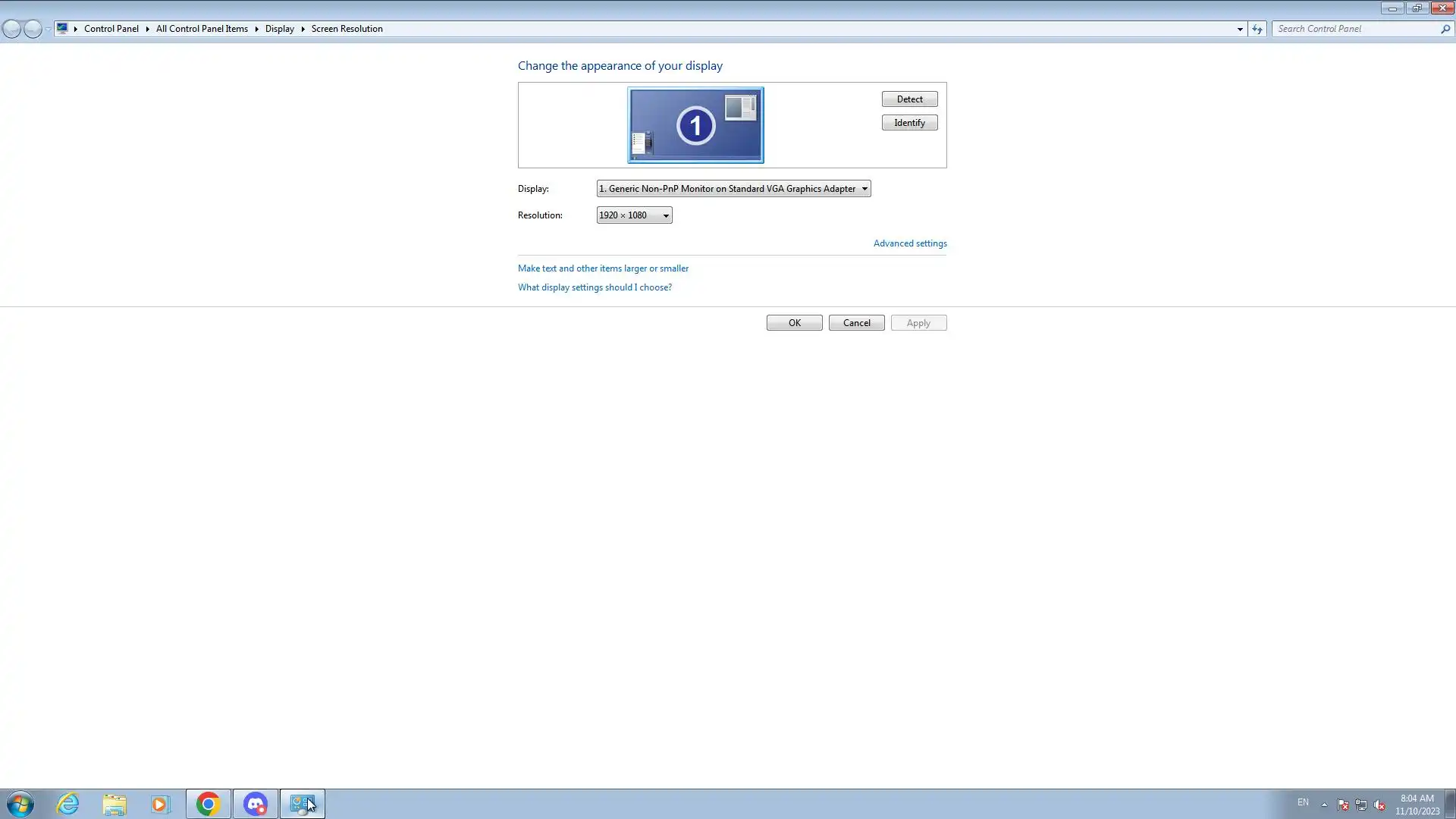Click the Start menu orb
The width and height of the screenshot is (1456, 819).
[x=20, y=804]
